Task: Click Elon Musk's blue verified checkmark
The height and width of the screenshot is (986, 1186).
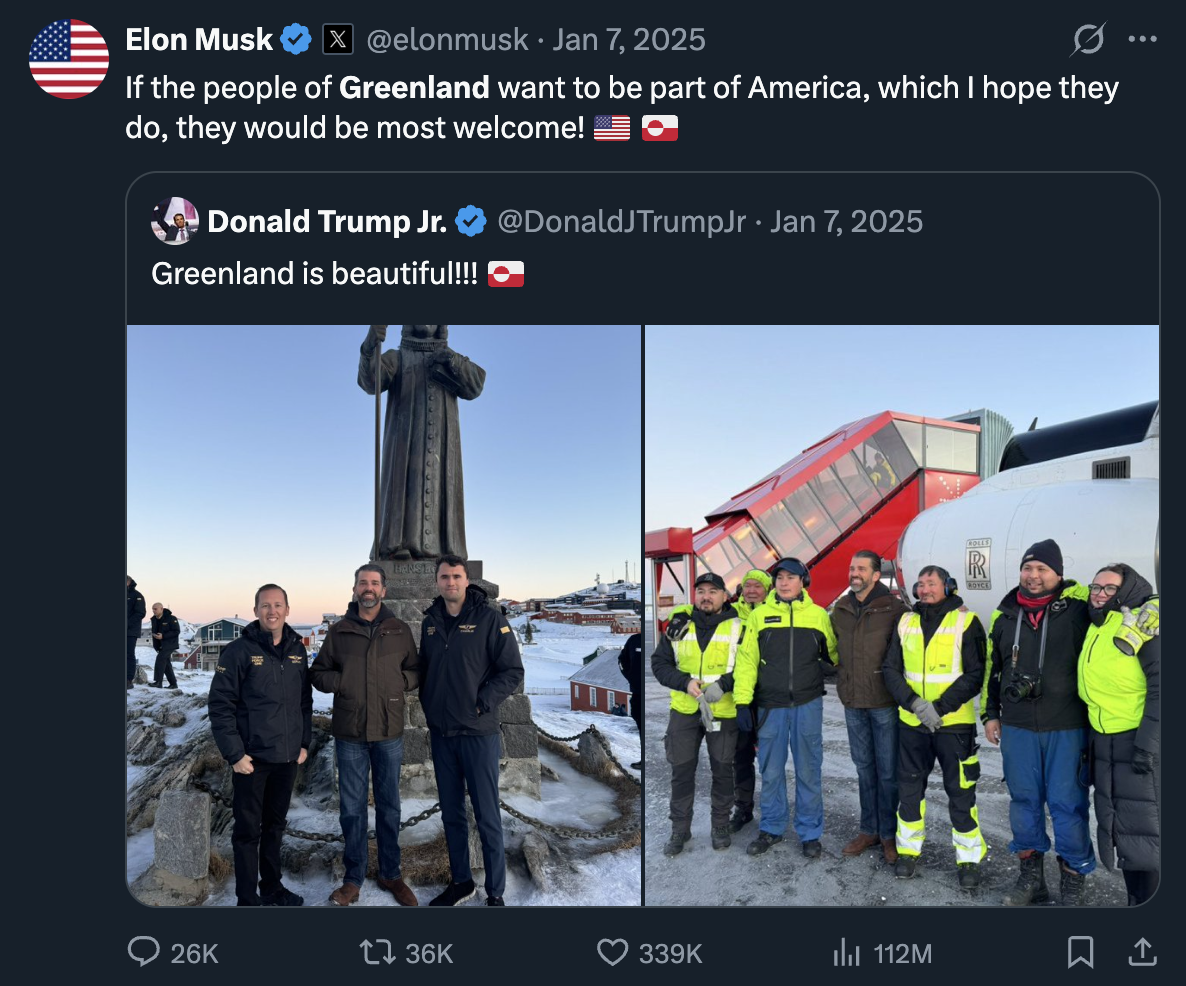Action: [295, 40]
